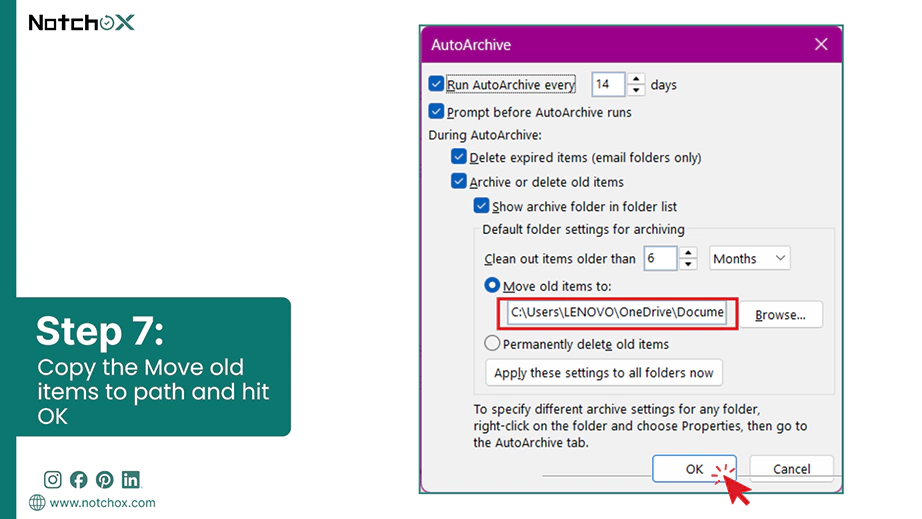
Task: Click the archive file path field
Action: click(617, 312)
